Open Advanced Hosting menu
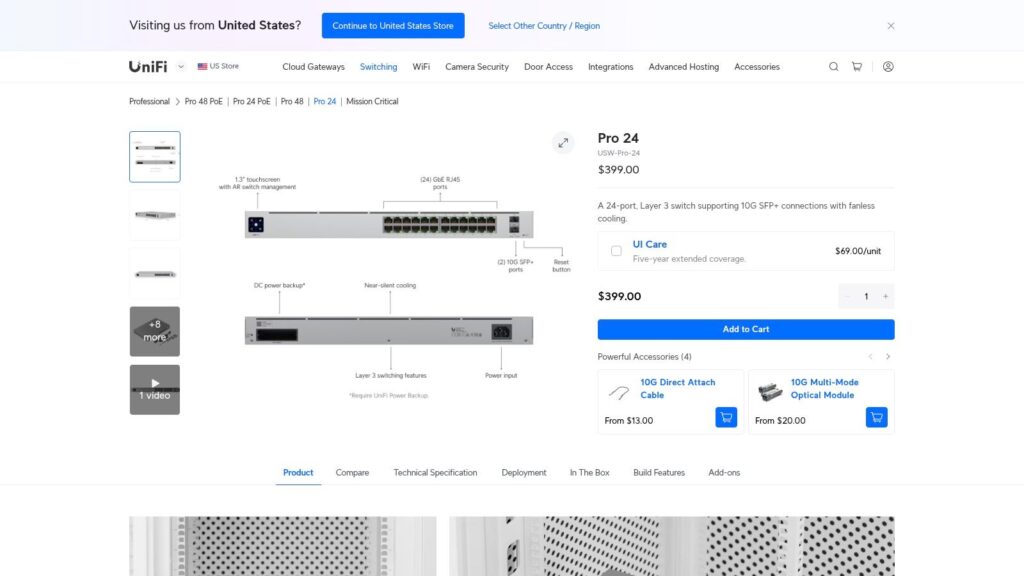 pyautogui.click(x=684, y=67)
